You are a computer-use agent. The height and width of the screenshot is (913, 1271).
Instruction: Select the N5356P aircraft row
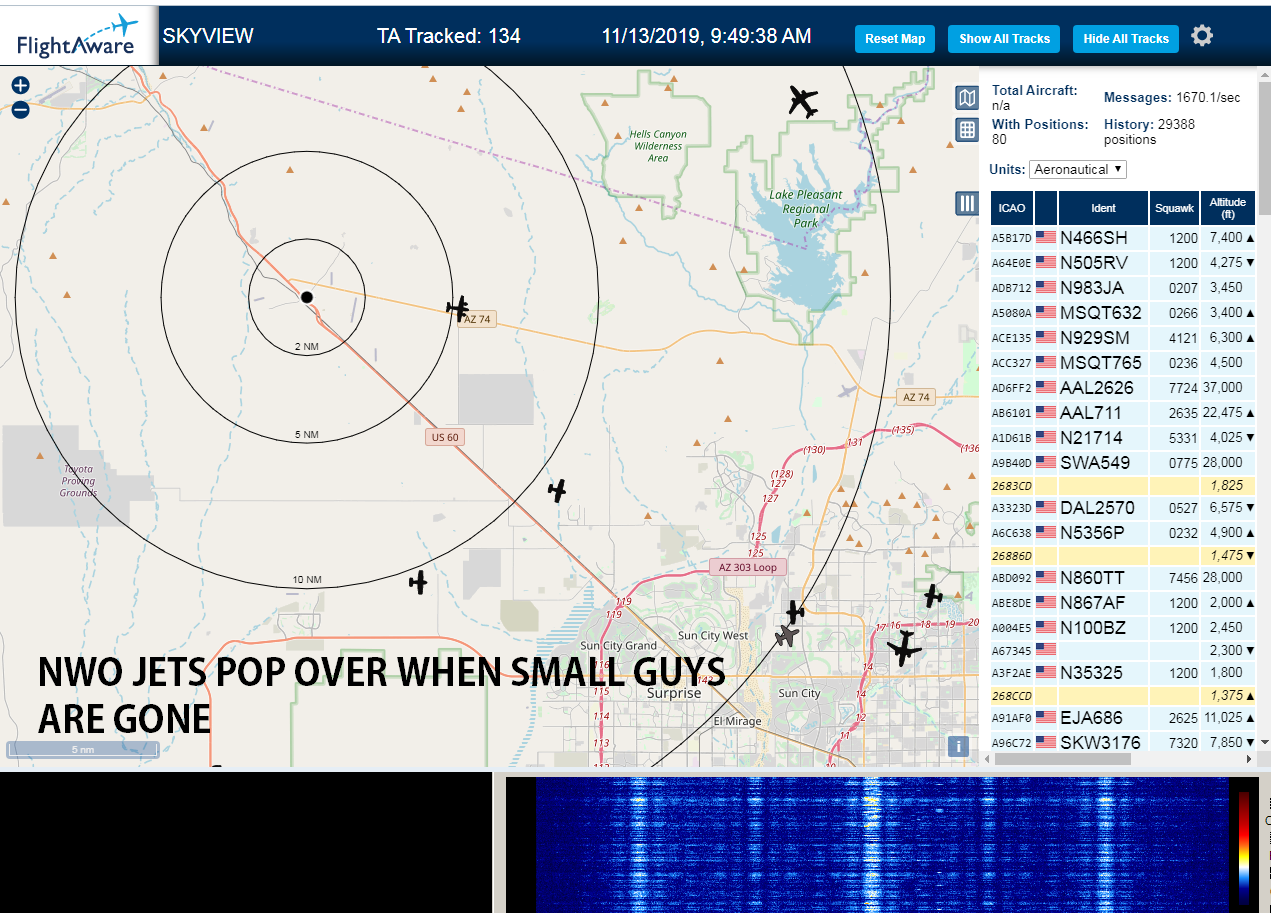(1123, 533)
